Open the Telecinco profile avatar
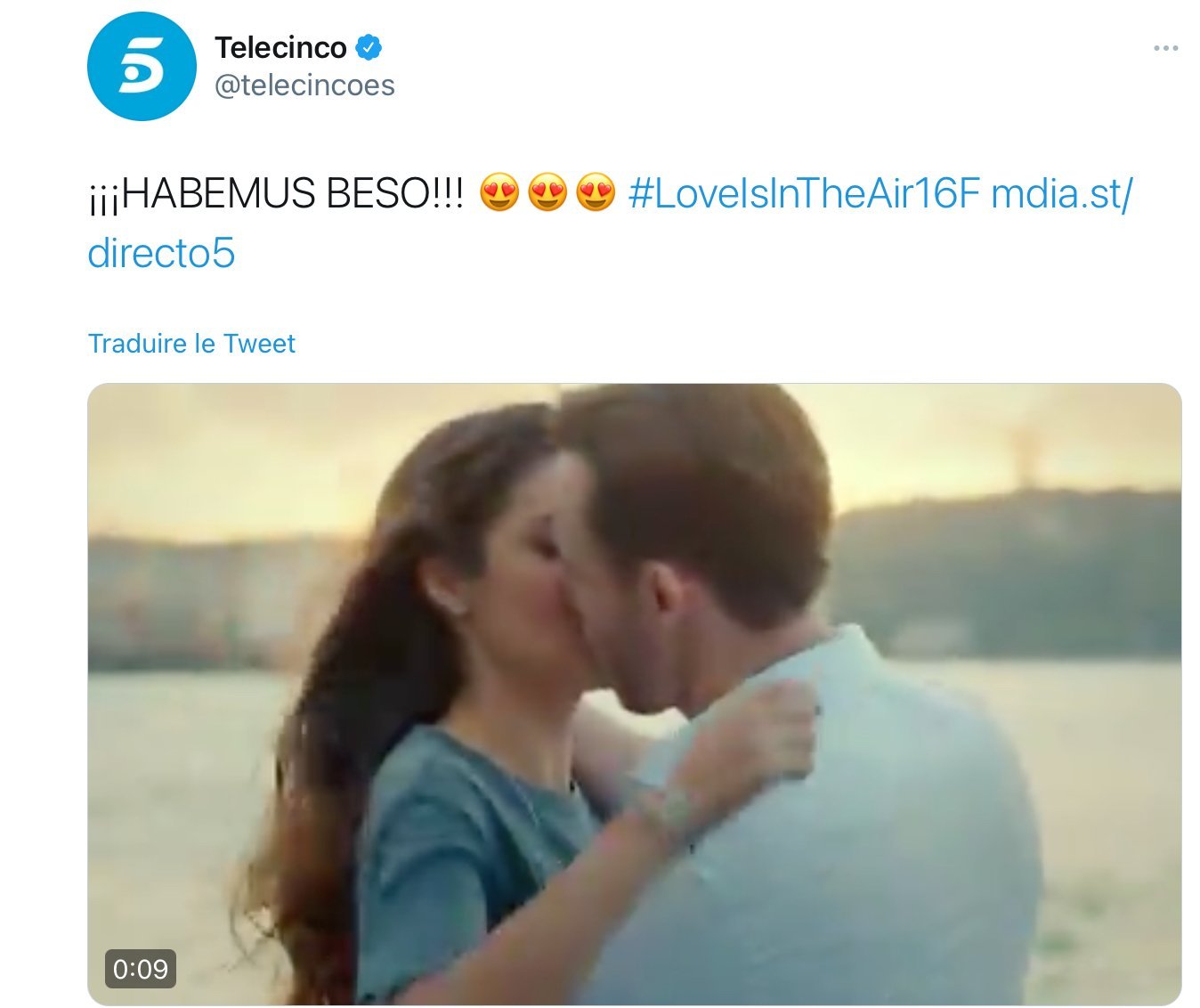 pos(142,67)
